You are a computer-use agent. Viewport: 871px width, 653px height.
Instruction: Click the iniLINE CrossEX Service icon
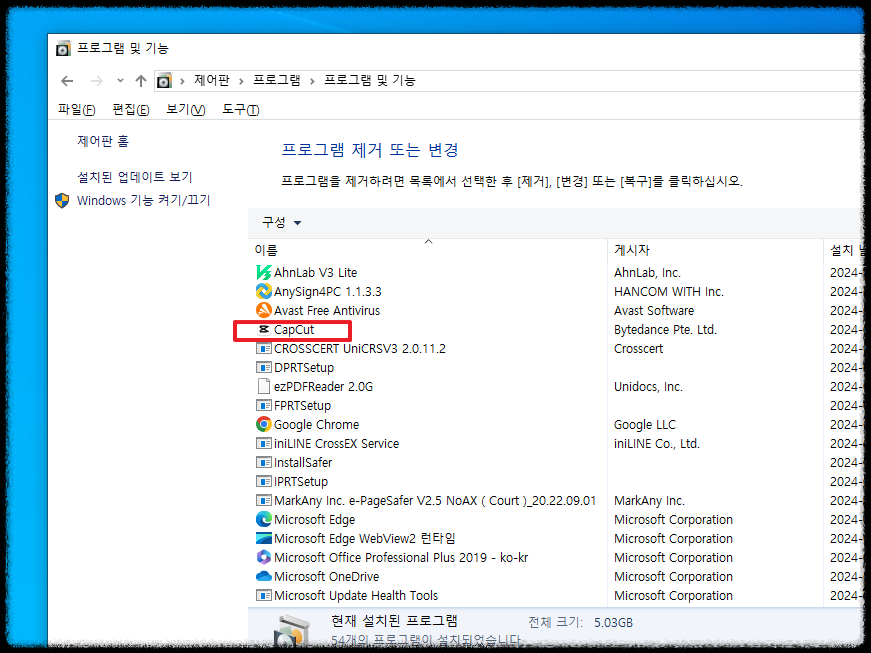pyautogui.click(x=263, y=444)
